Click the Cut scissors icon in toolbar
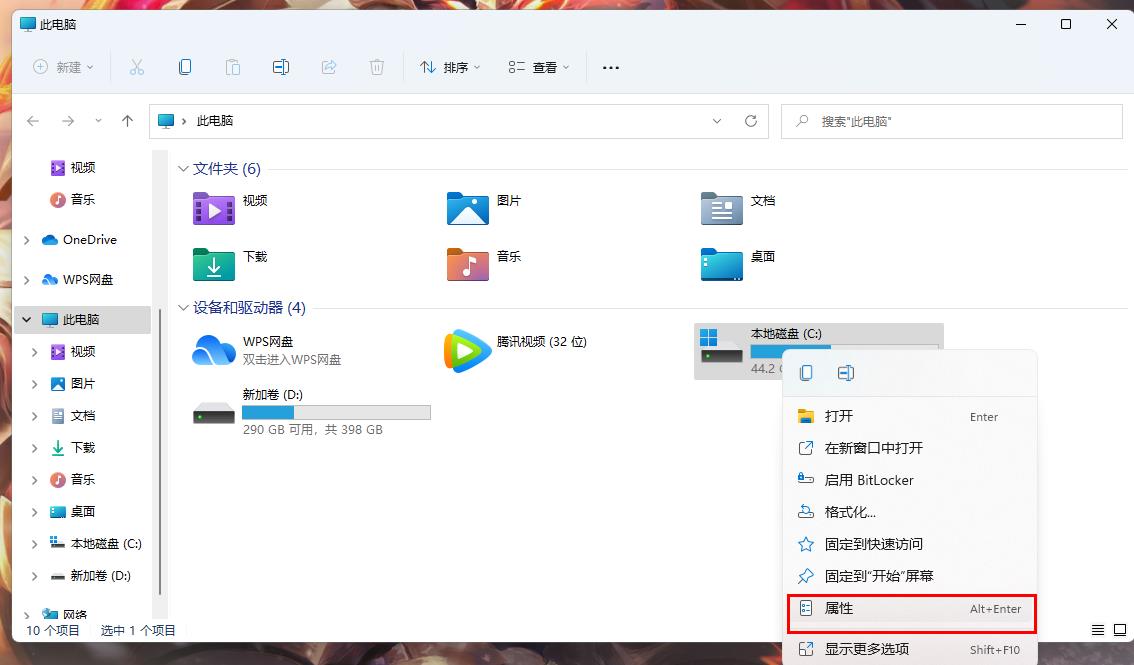The width and height of the screenshot is (1134, 665). (137, 67)
